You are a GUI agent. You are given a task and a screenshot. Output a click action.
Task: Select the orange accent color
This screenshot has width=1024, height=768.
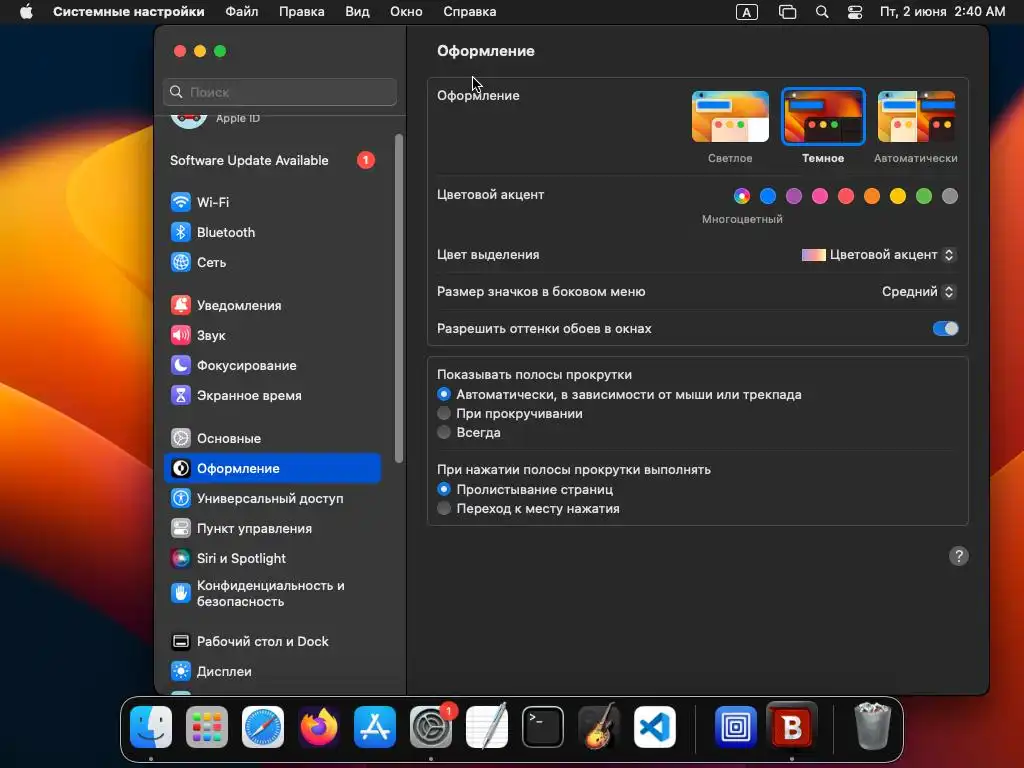coord(872,196)
